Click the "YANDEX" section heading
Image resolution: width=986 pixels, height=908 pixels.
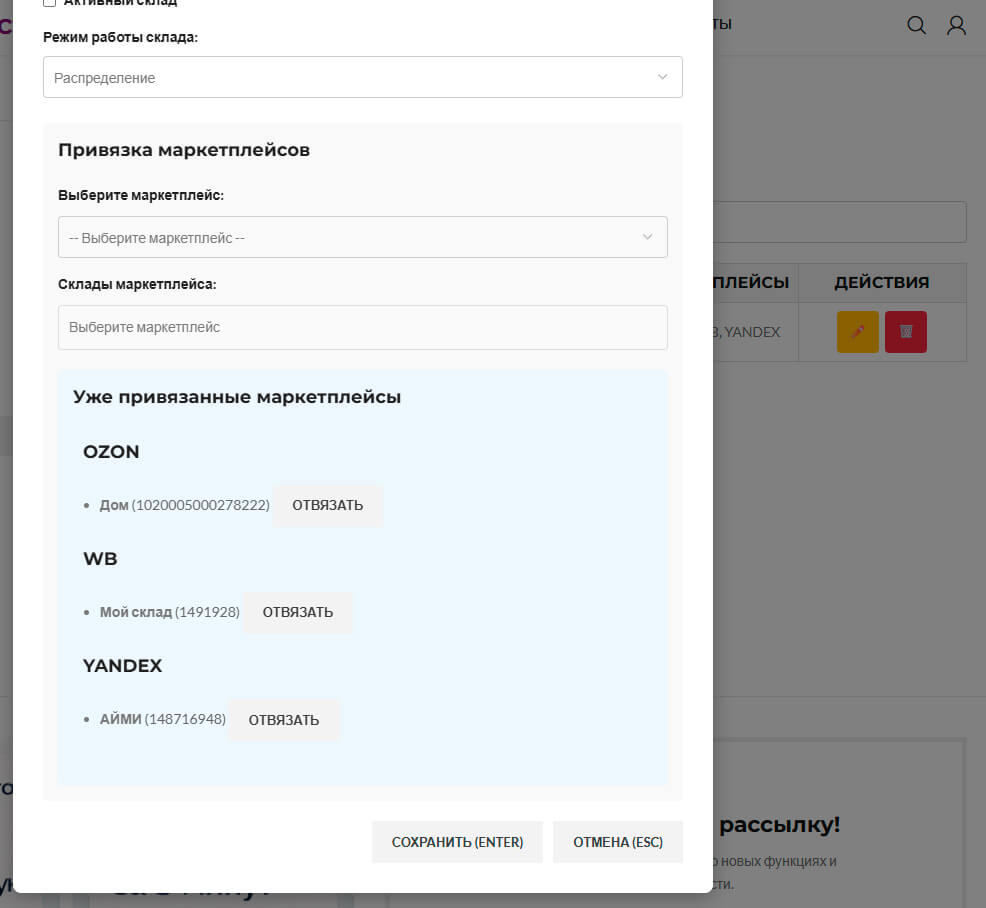pyautogui.click(x=123, y=665)
